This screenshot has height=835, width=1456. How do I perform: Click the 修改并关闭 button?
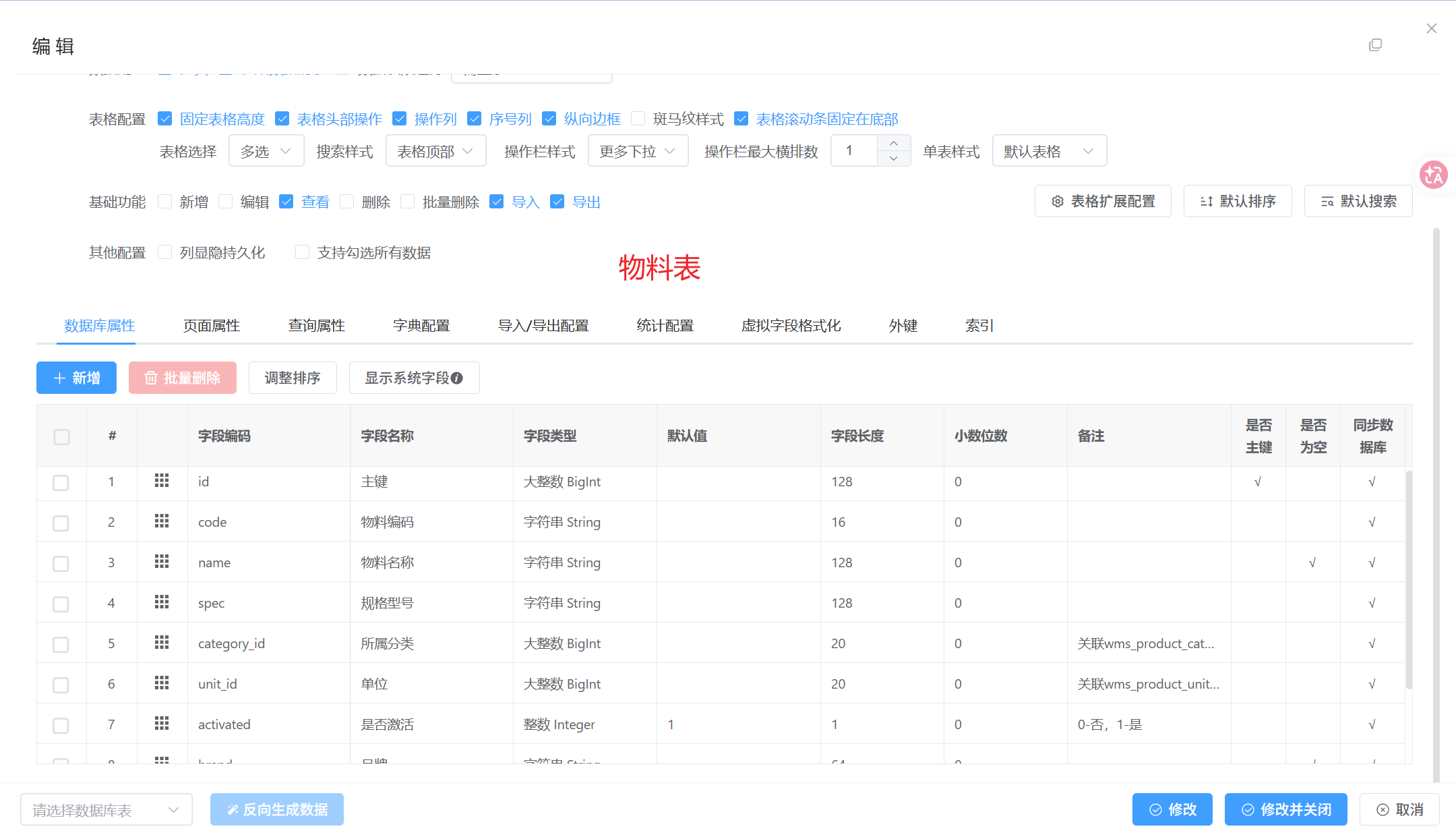1285,810
